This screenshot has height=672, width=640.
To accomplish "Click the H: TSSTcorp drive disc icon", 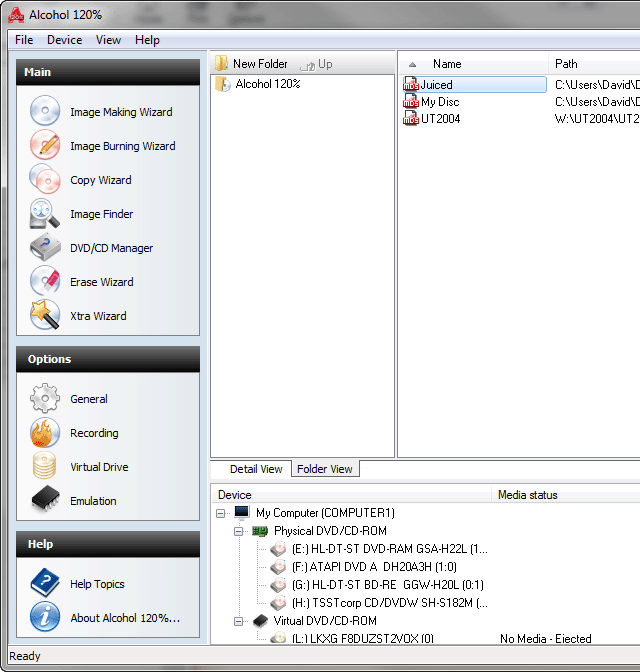I will [x=278, y=603].
